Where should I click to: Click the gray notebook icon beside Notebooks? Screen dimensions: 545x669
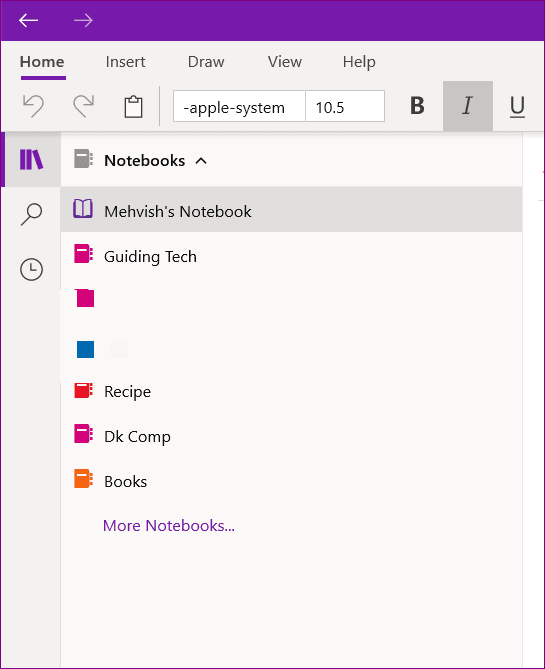[83, 159]
